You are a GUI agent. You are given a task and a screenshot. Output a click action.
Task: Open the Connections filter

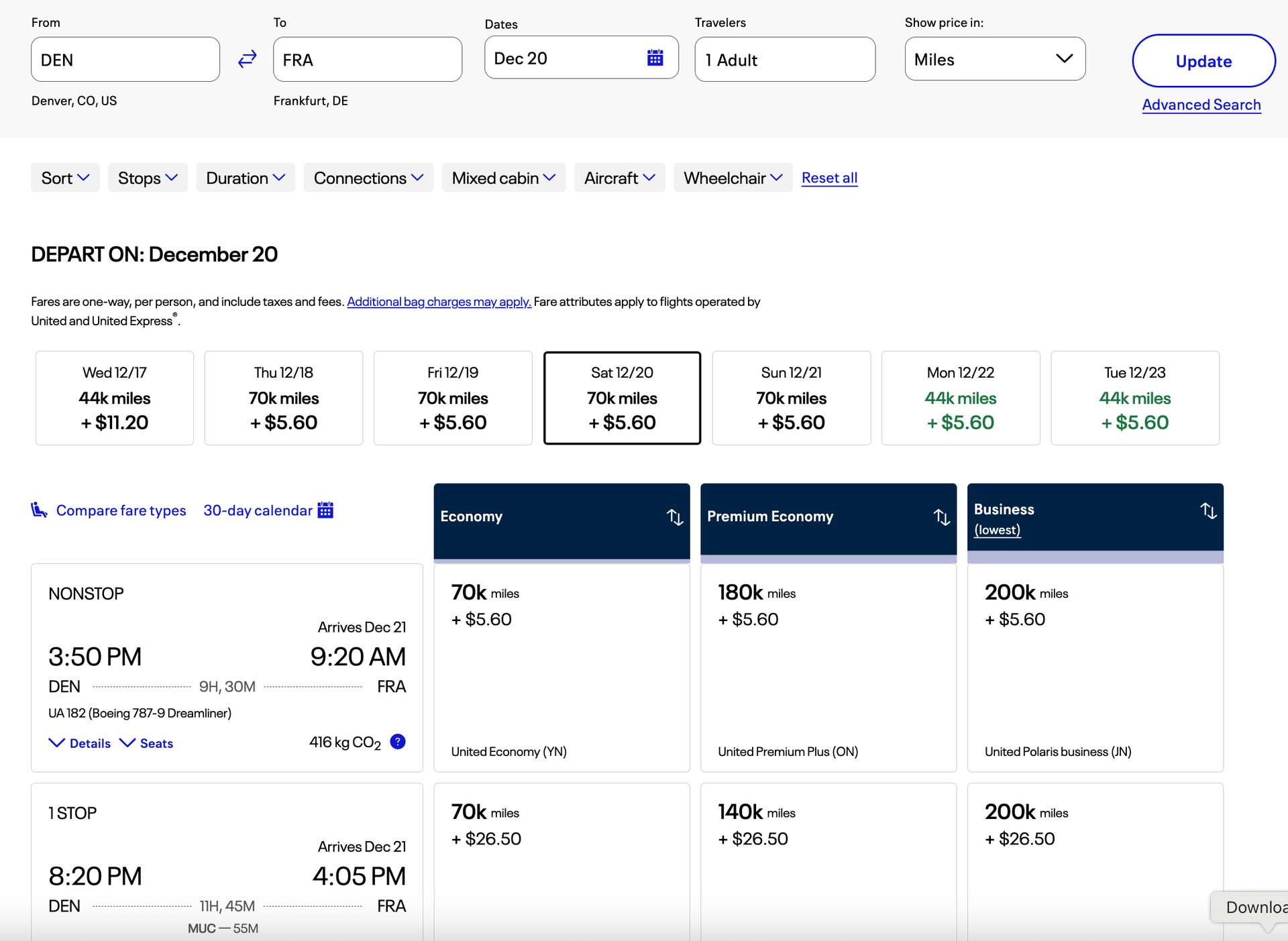point(368,177)
